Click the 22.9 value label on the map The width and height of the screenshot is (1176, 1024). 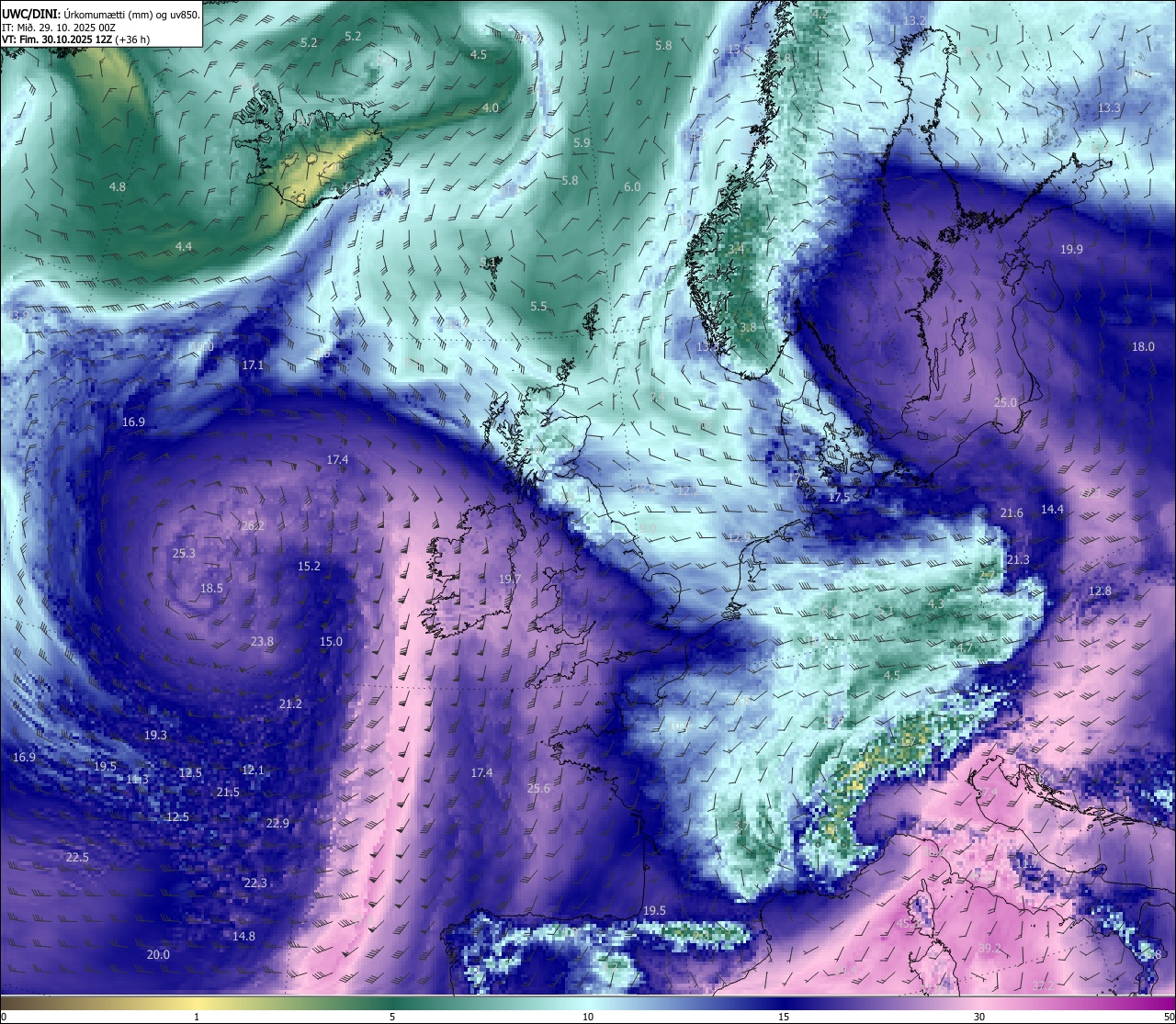pos(277,823)
